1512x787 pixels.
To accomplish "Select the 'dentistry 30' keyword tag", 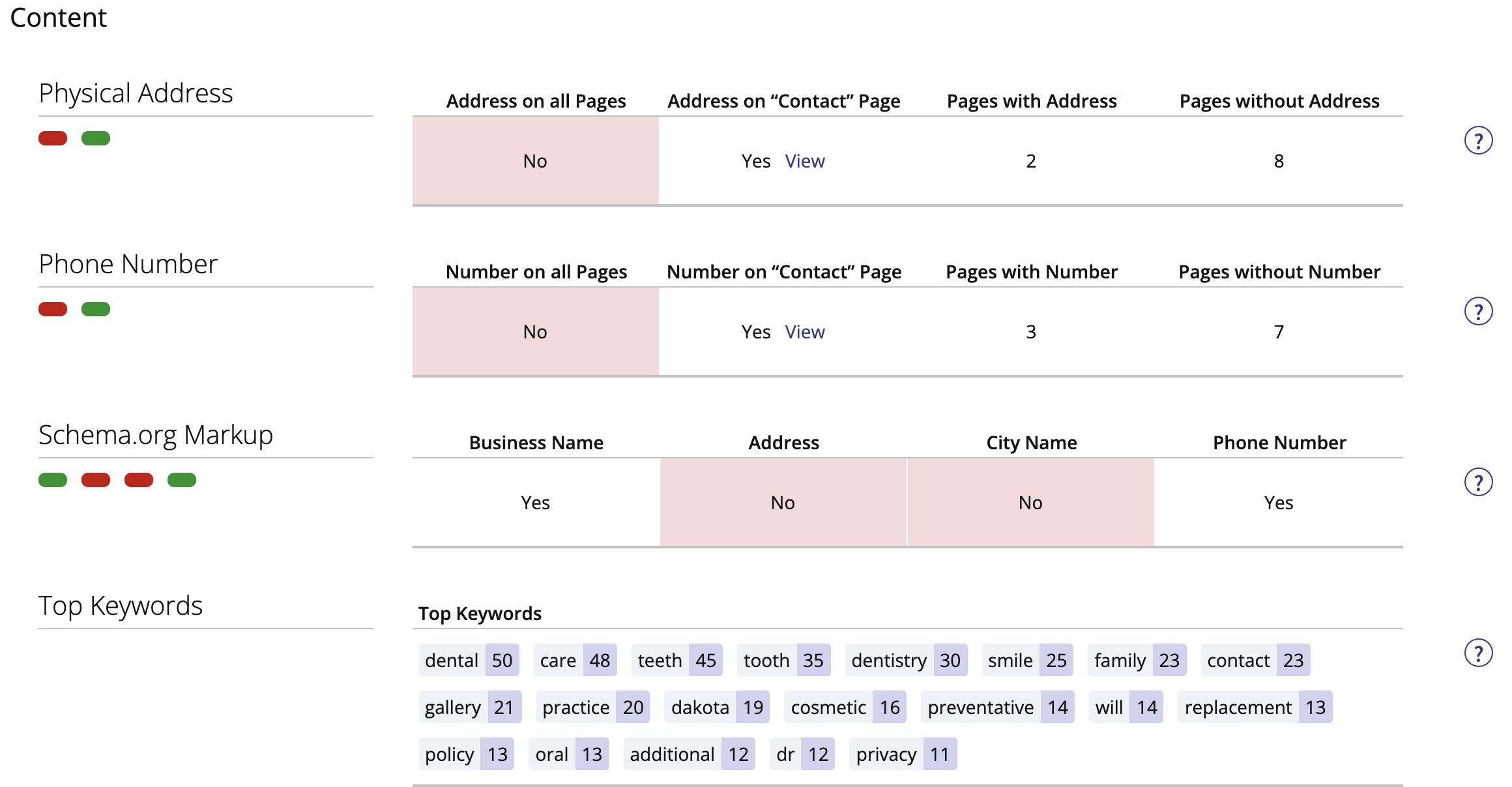I will pos(907,660).
